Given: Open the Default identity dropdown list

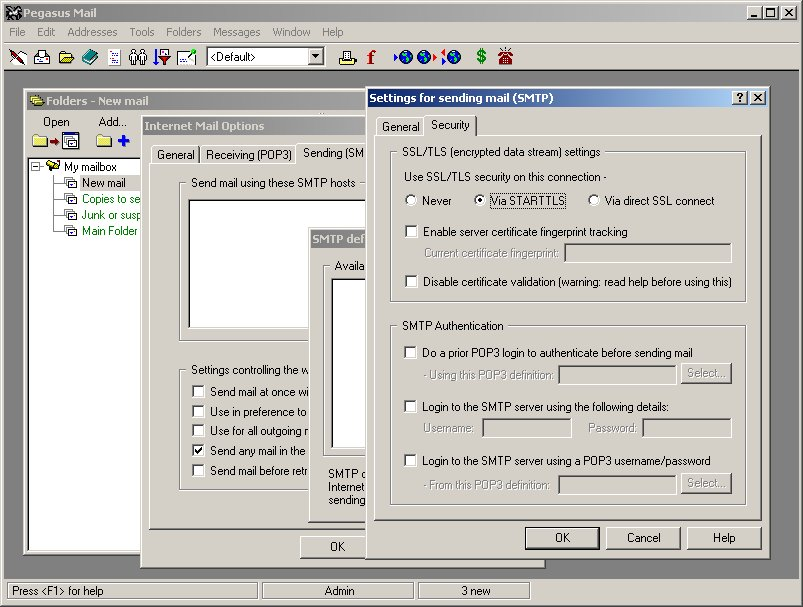Looking at the screenshot, I should [x=316, y=57].
